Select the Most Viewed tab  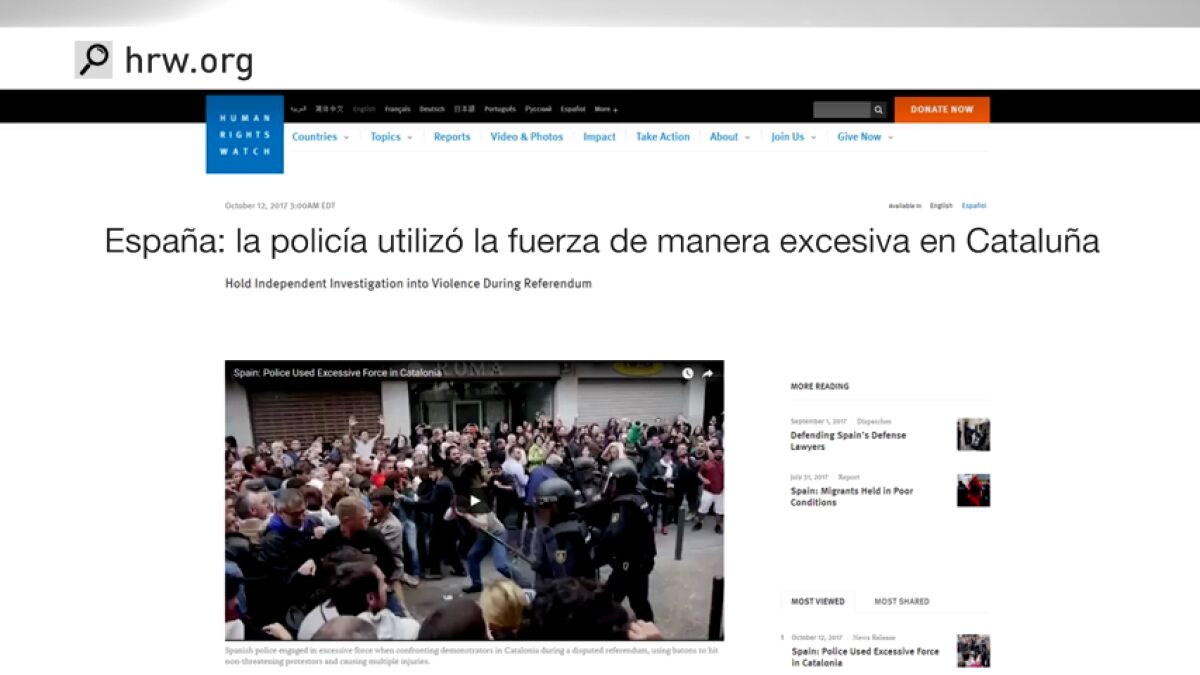pyautogui.click(x=817, y=601)
